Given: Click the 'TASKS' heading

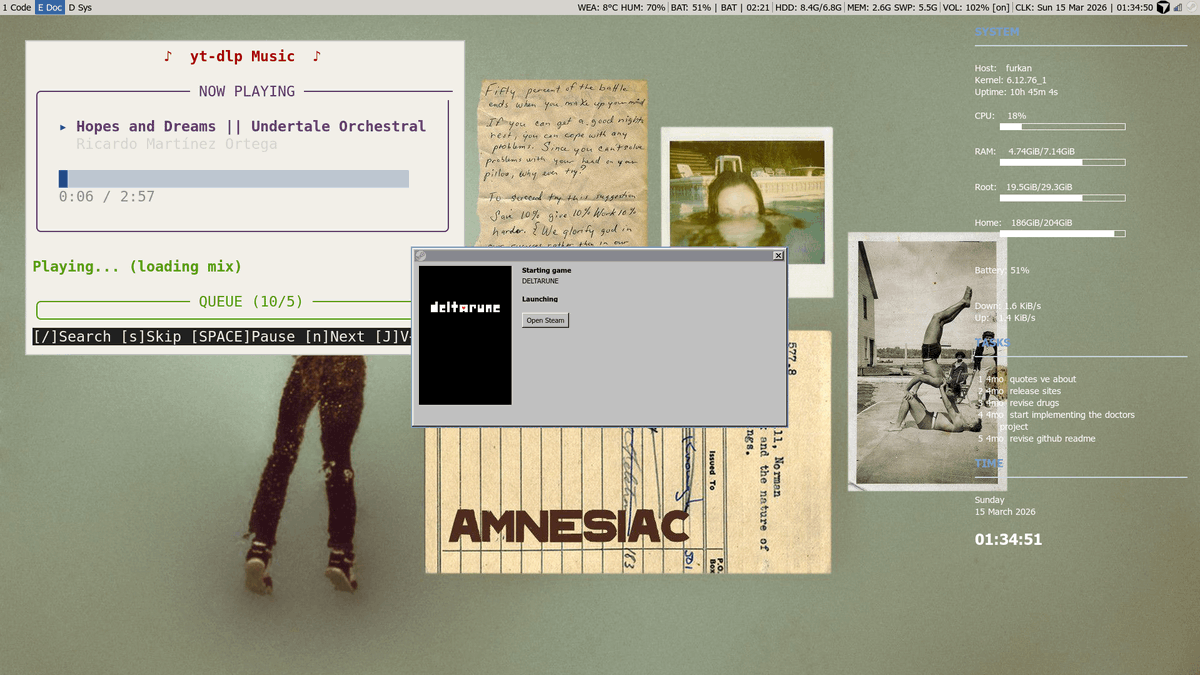Looking at the screenshot, I should tap(992, 343).
